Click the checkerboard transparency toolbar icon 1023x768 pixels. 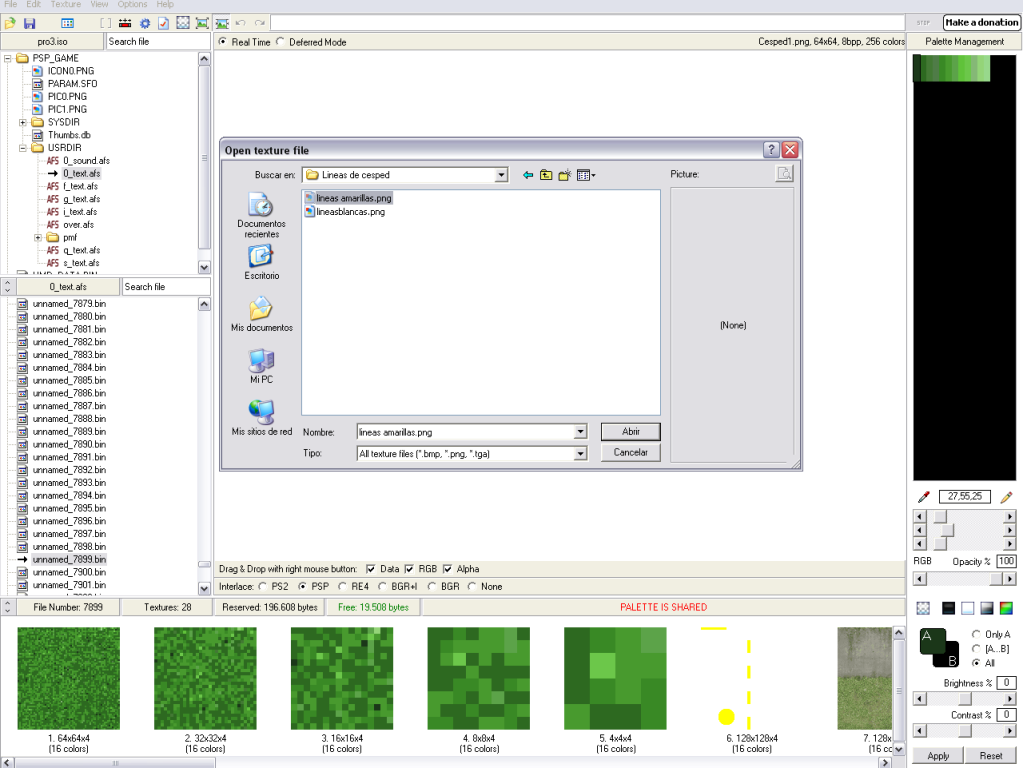[x=183, y=23]
